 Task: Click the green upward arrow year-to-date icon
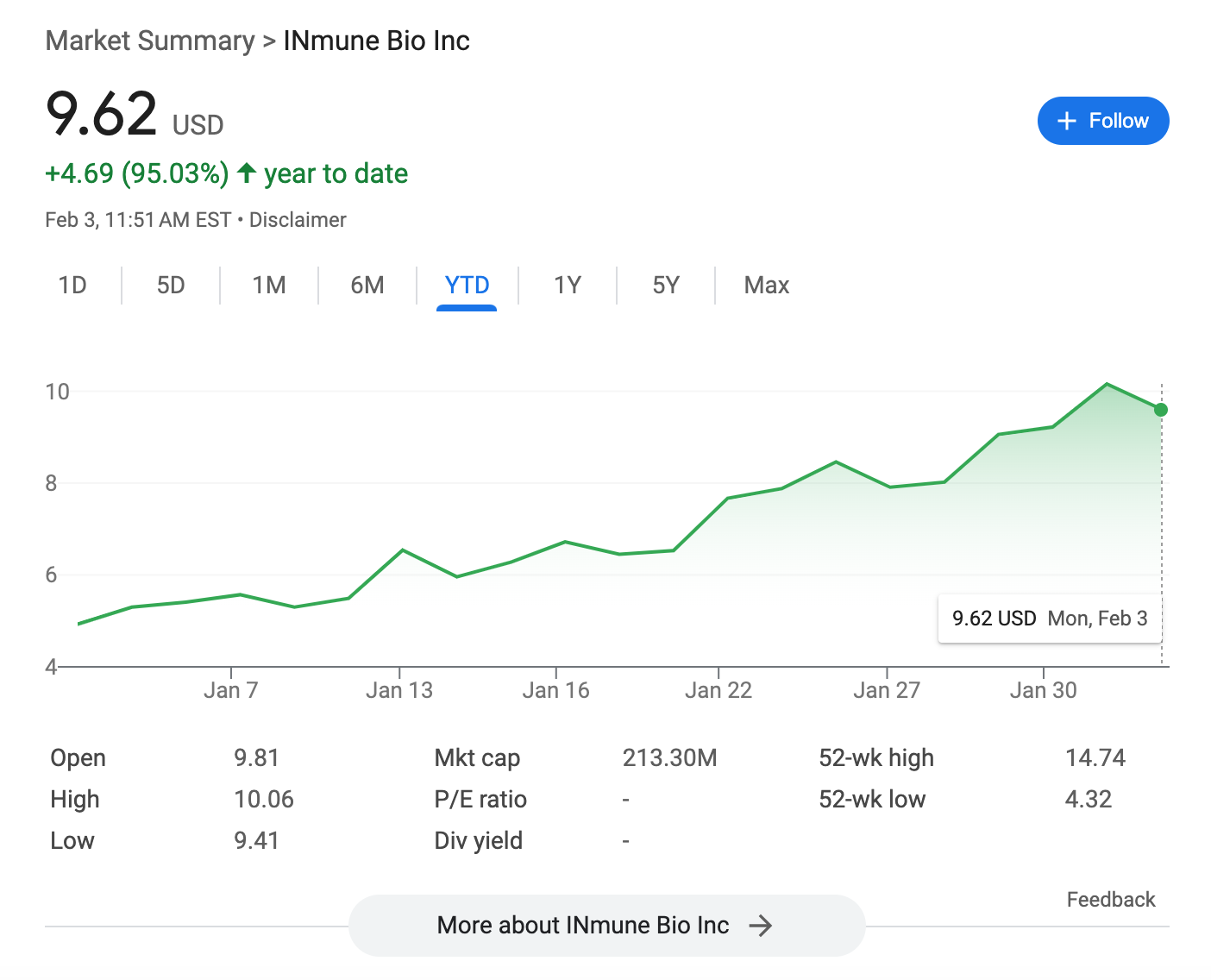point(247,173)
